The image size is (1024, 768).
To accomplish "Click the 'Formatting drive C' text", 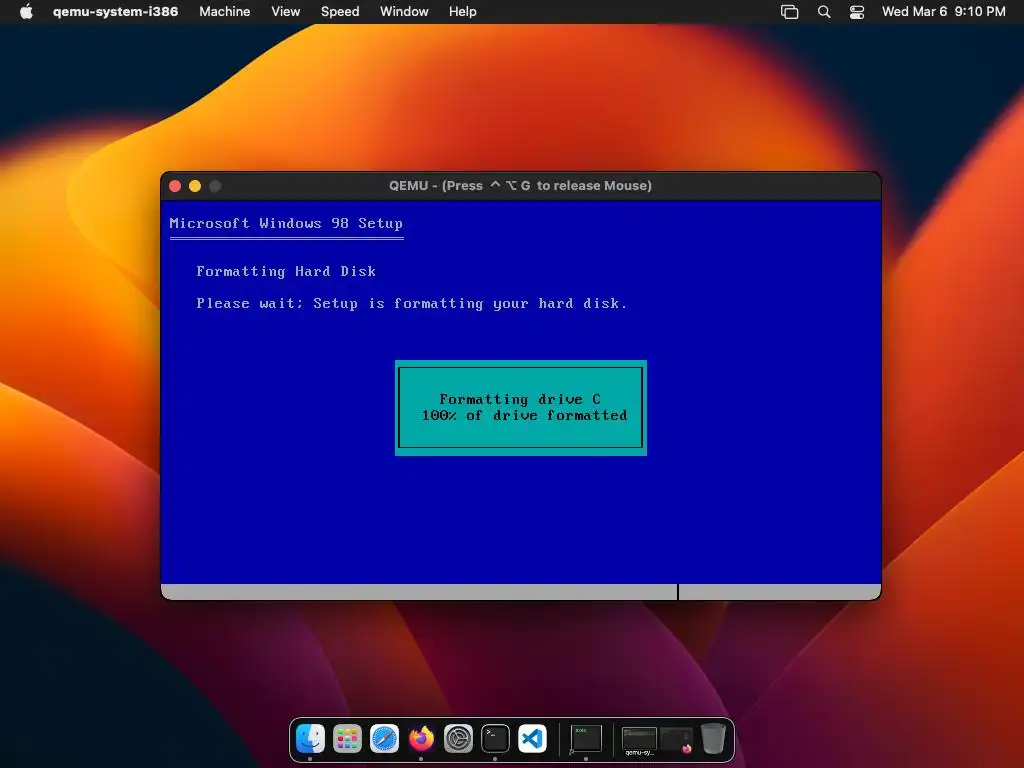I will [520, 399].
